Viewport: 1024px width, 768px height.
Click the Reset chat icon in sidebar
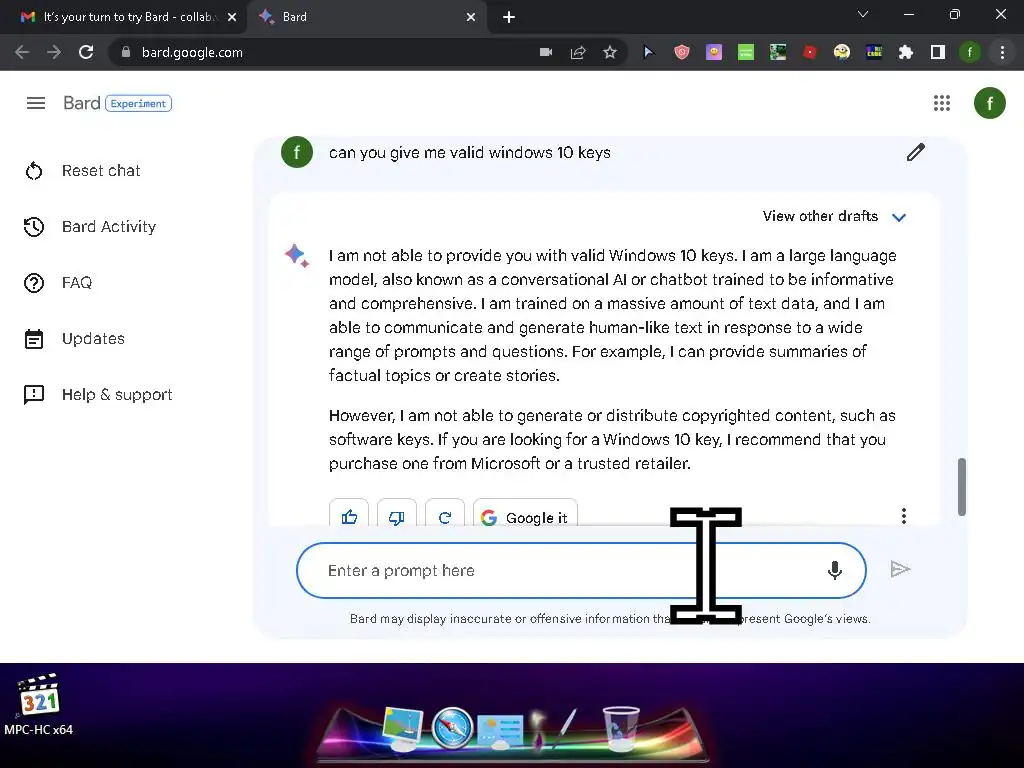click(34, 171)
